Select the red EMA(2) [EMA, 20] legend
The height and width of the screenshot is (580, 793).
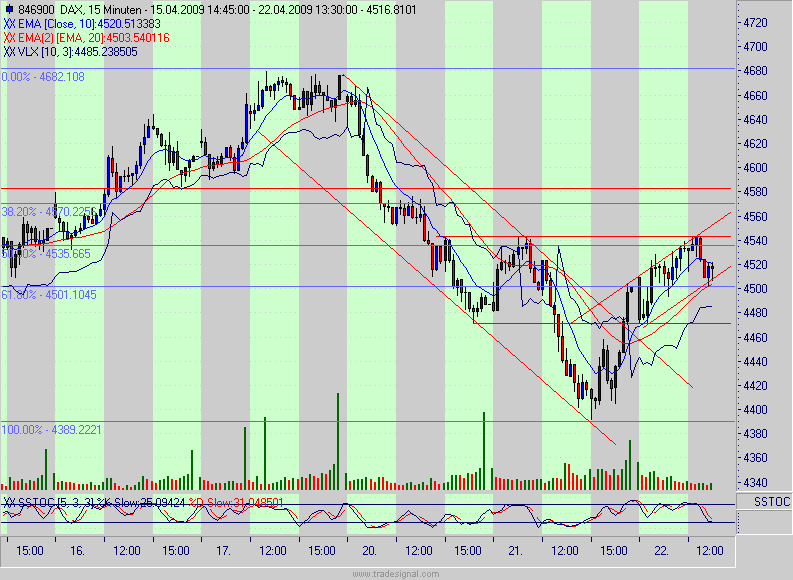86,38
